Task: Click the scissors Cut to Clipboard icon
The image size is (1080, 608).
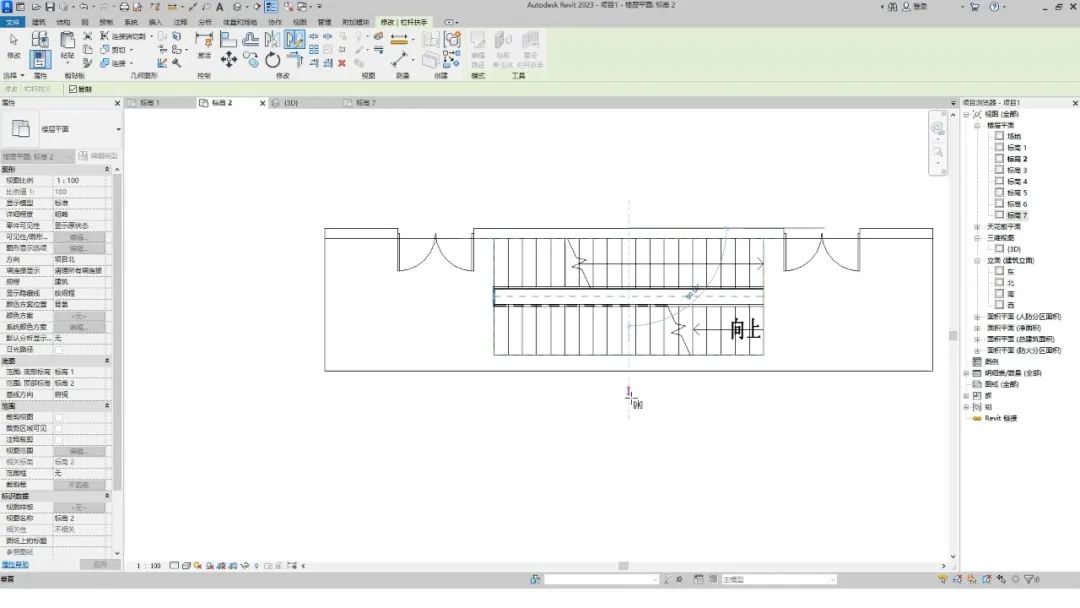Action: pyautogui.click(x=87, y=36)
